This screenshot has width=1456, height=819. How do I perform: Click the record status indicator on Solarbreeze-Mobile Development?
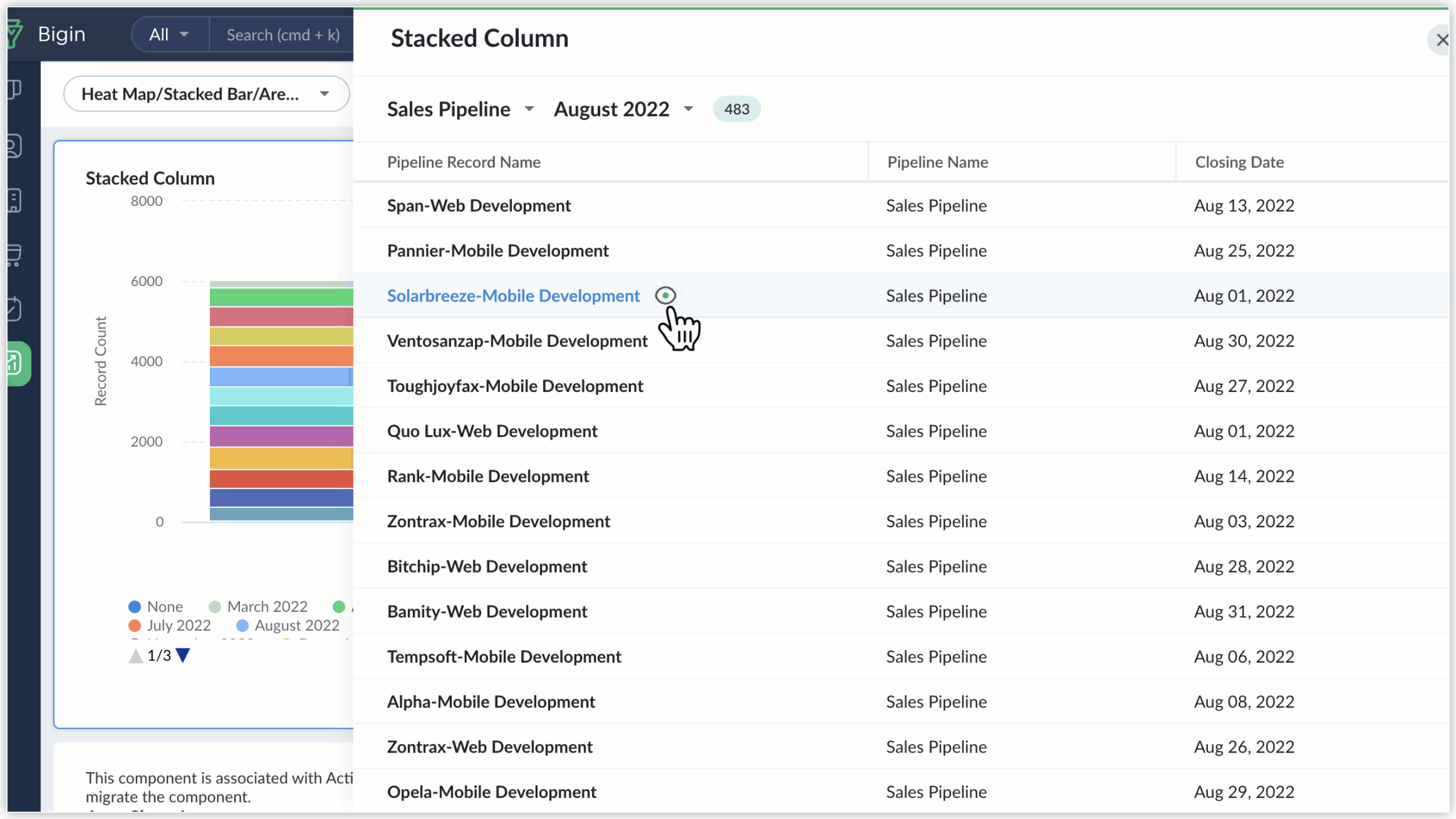[x=665, y=296]
